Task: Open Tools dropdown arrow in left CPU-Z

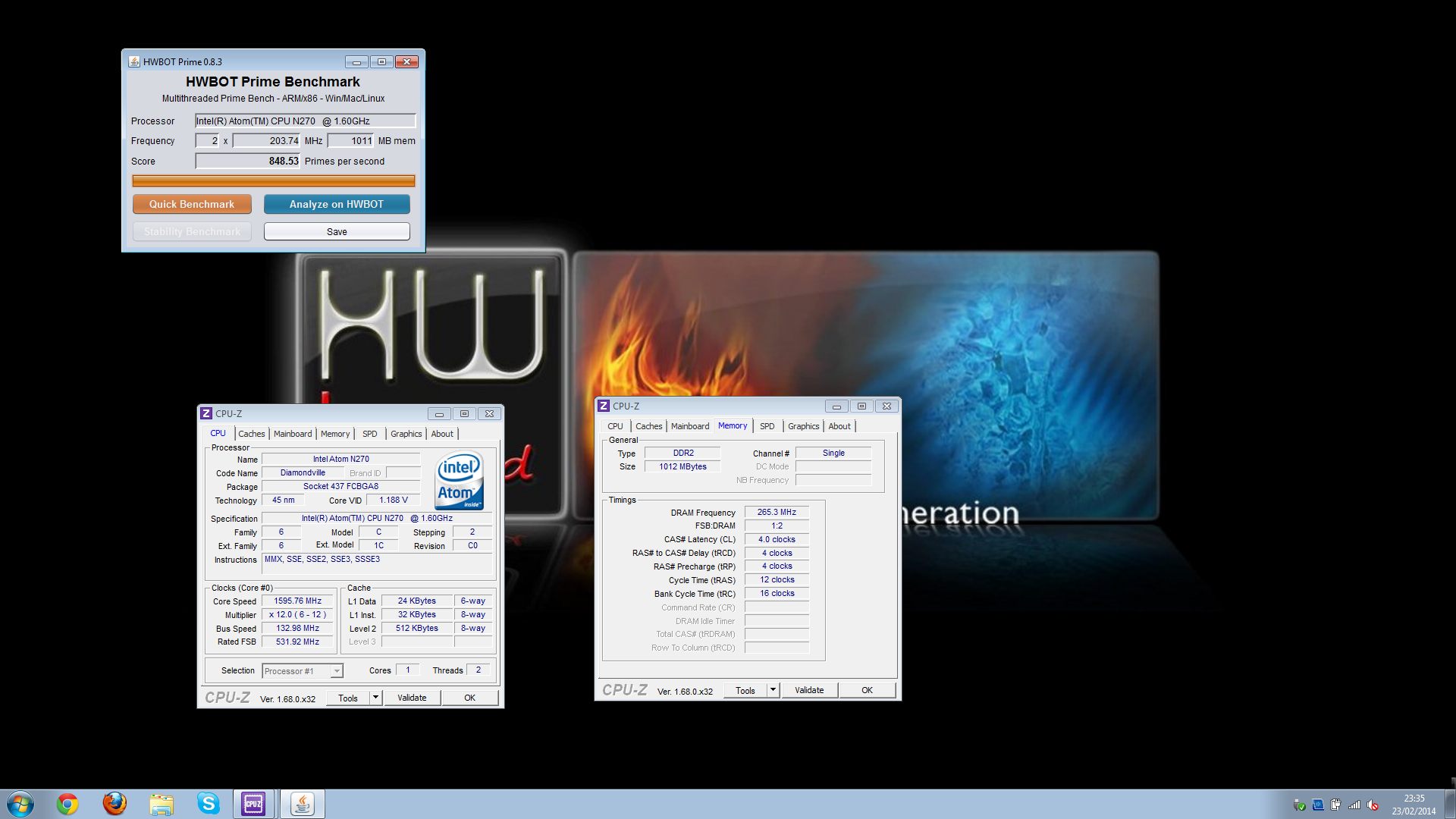Action: pos(375,698)
